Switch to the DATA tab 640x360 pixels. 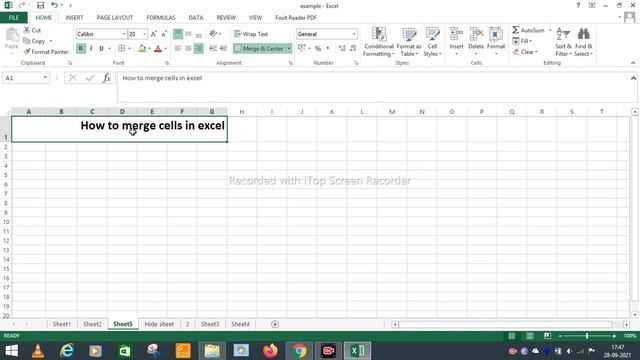(196, 18)
